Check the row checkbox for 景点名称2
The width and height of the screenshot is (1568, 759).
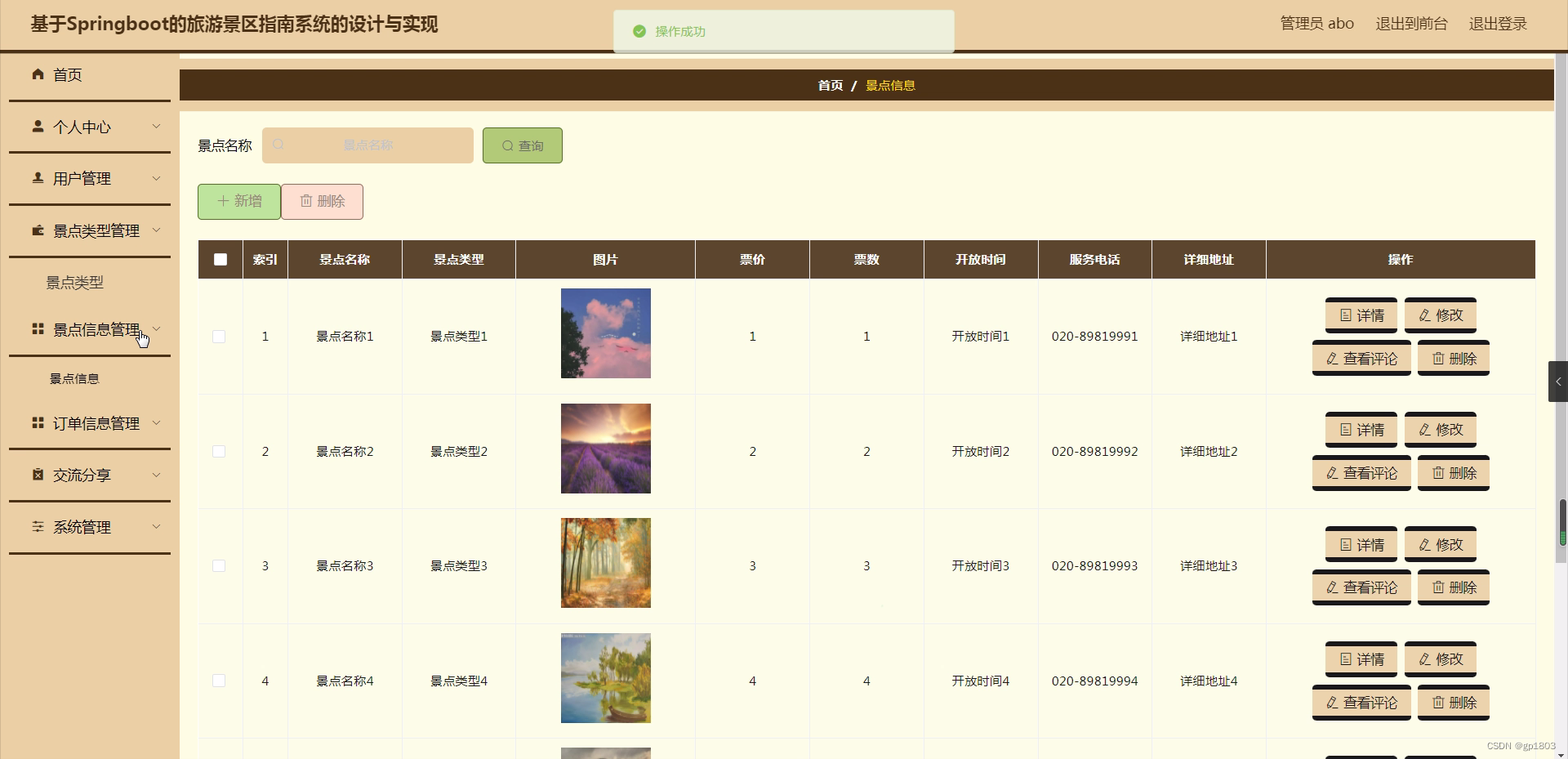pyautogui.click(x=218, y=450)
